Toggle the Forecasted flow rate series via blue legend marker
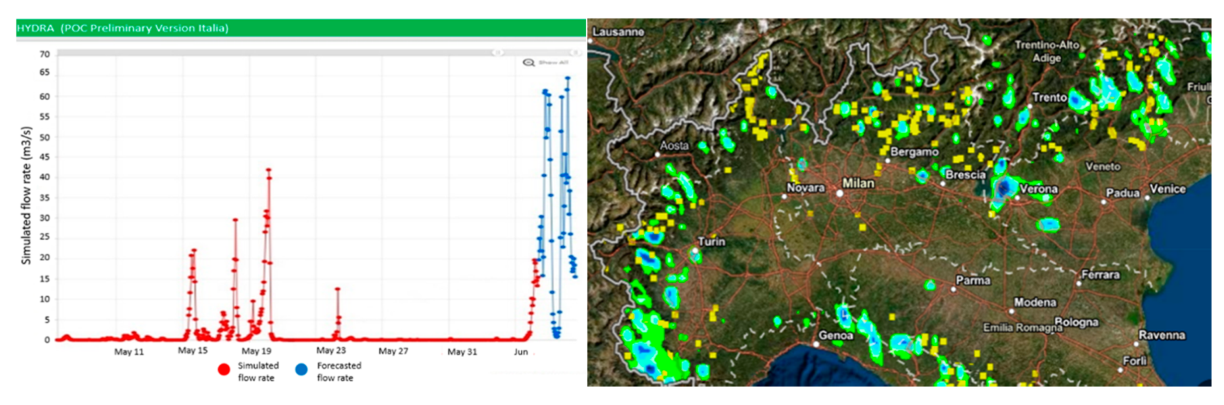1224x405 pixels. coord(301,370)
